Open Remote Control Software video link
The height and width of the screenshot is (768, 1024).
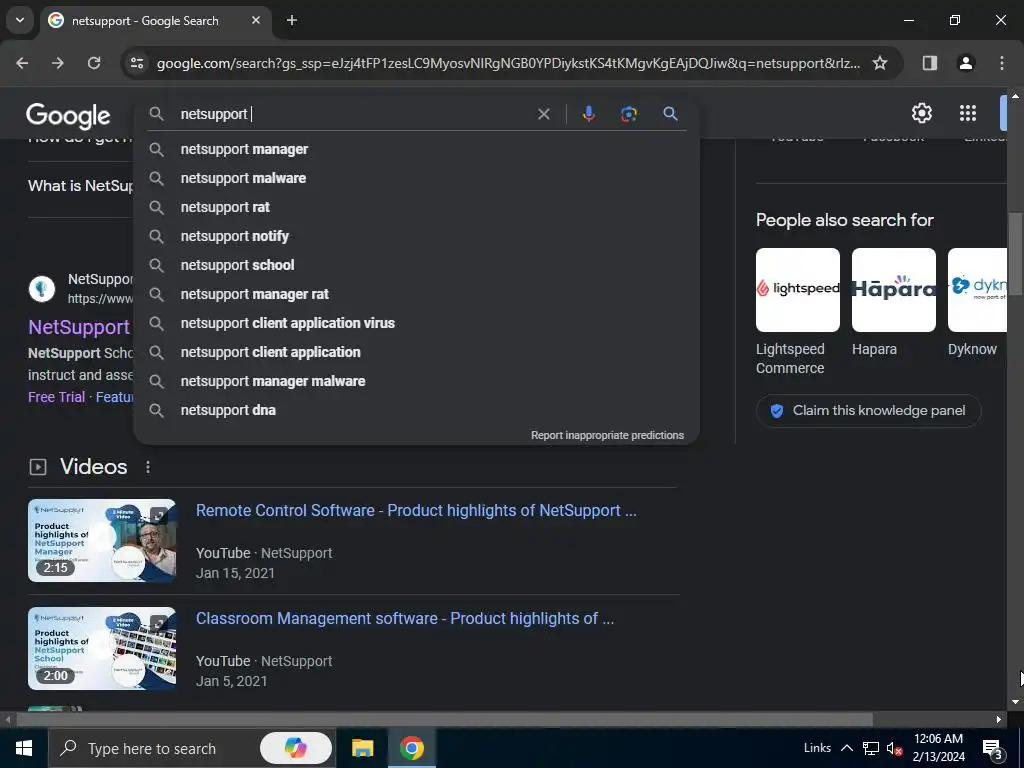point(416,510)
